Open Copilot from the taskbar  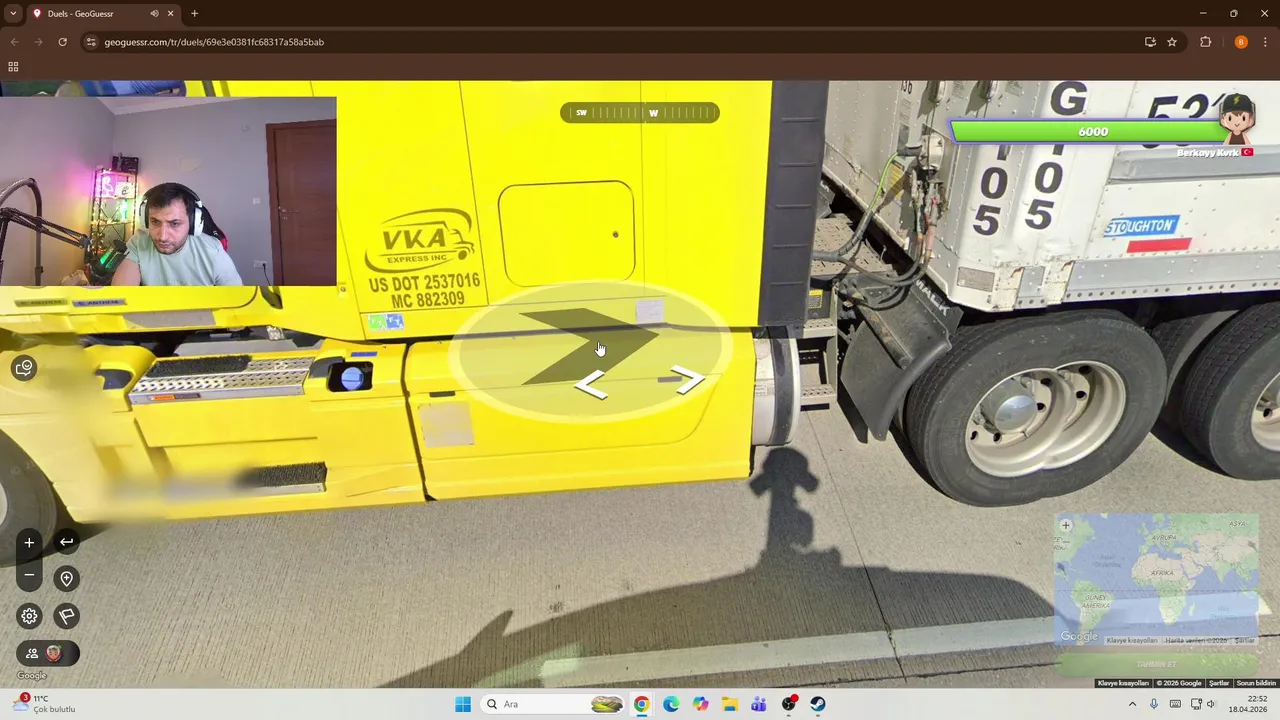pyautogui.click(x=700, y=704)
